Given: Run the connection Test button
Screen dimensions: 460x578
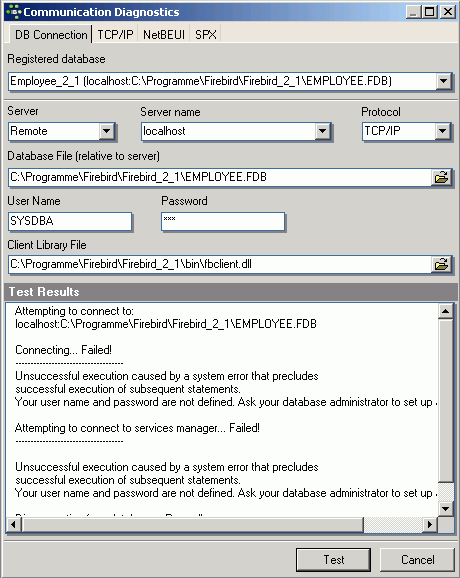Looking at the screenshot, I should [334, 560].
